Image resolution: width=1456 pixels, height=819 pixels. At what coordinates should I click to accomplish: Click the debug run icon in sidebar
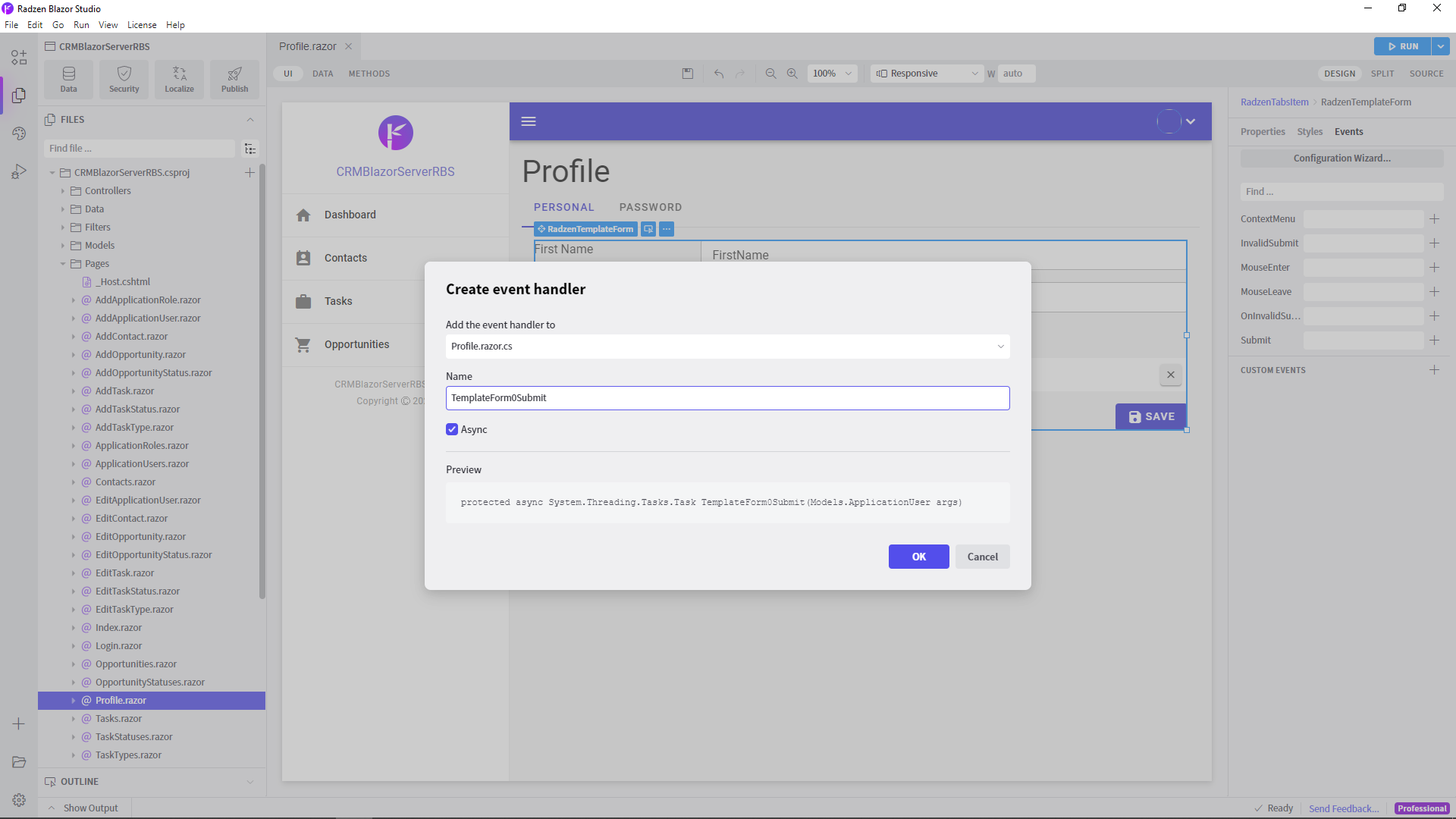[x=19, y=171]
